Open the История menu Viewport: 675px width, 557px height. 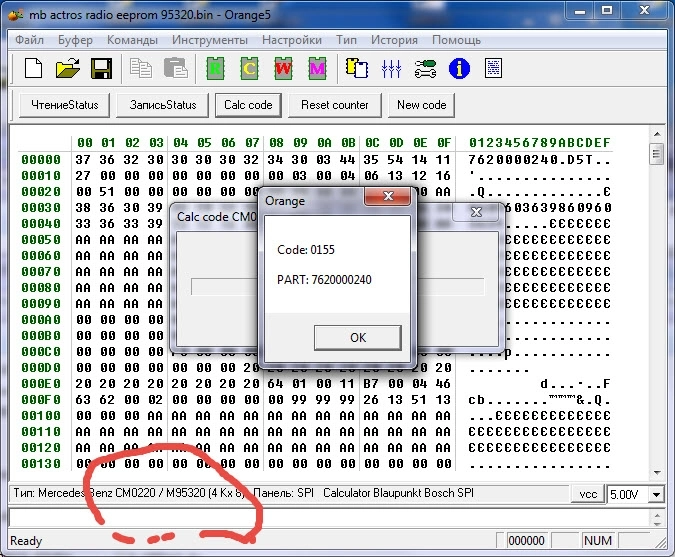(x=394, y=40)
